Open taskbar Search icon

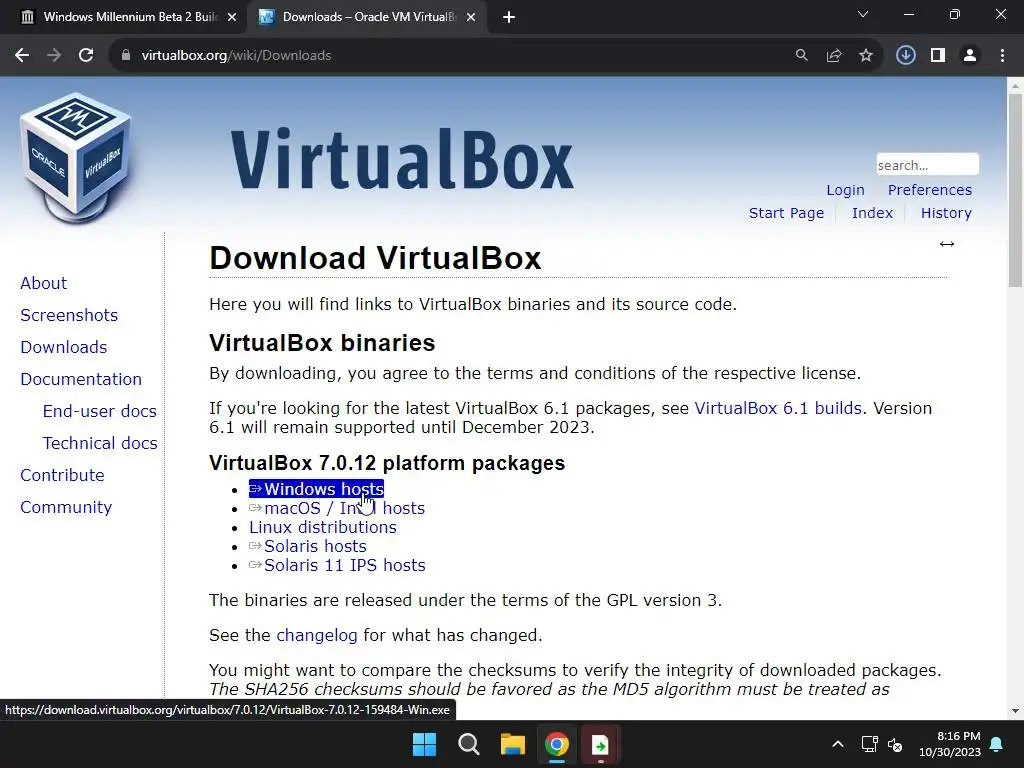point(468,744)
